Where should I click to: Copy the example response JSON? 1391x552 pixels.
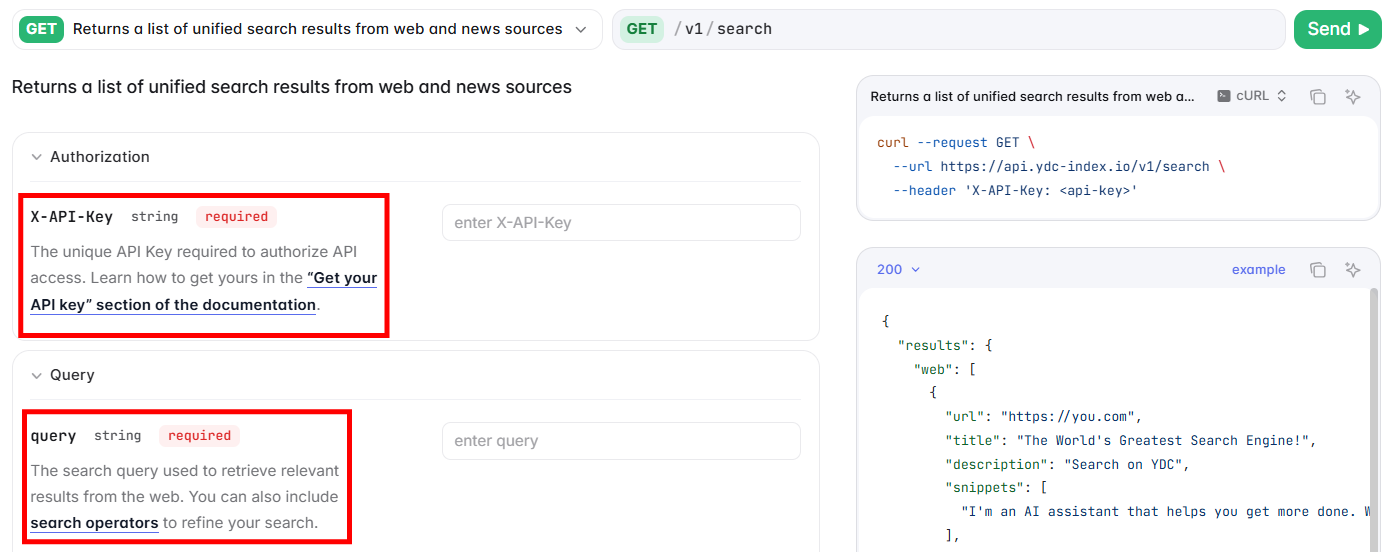pos(1318,270)
